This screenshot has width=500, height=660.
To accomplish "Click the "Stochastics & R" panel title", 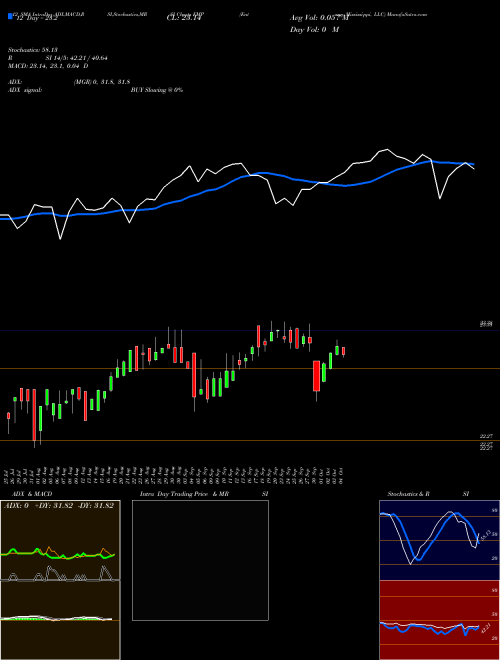I will (408, 494).
